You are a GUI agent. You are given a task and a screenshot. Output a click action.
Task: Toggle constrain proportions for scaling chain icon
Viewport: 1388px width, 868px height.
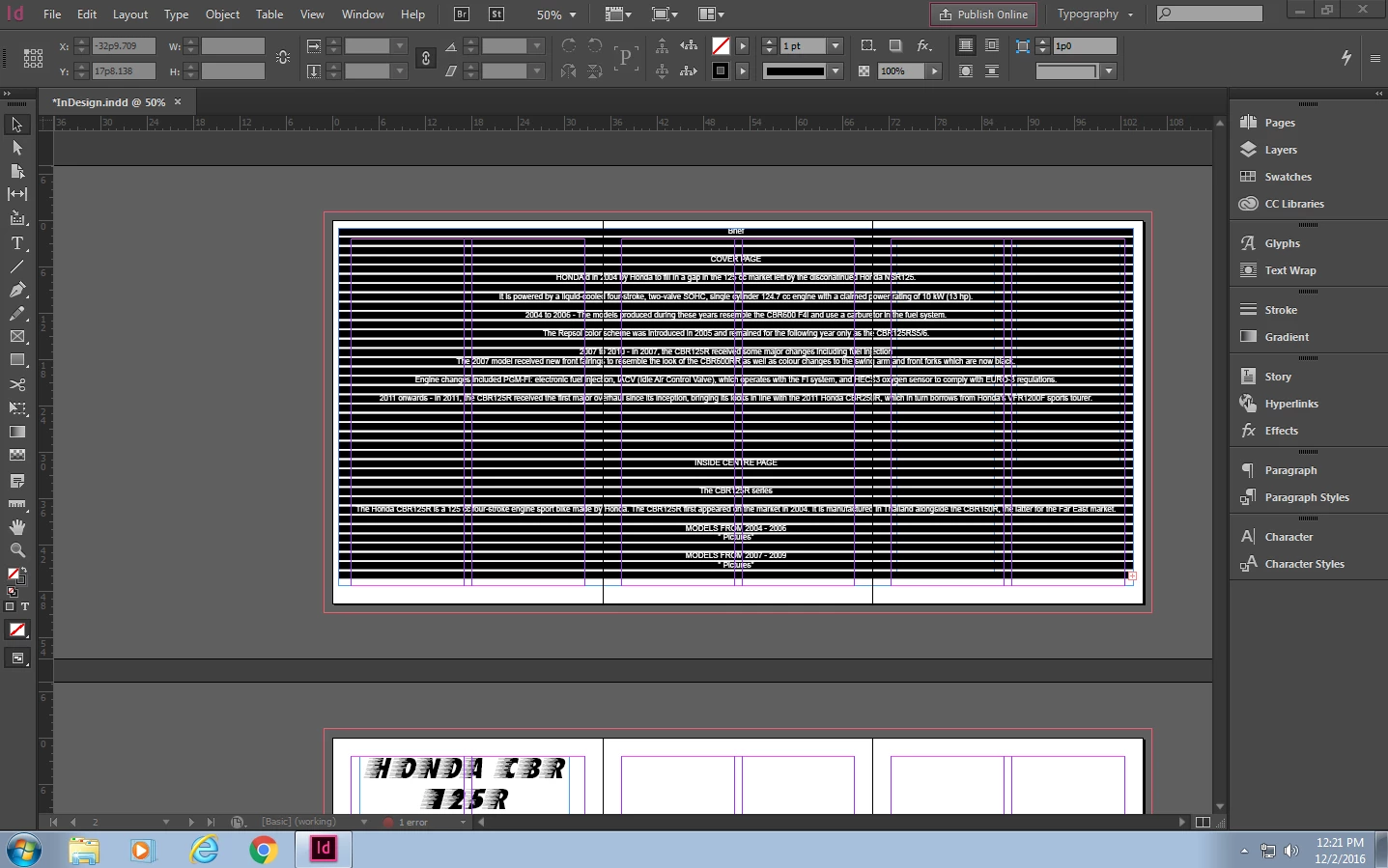[x=426, y=58]
